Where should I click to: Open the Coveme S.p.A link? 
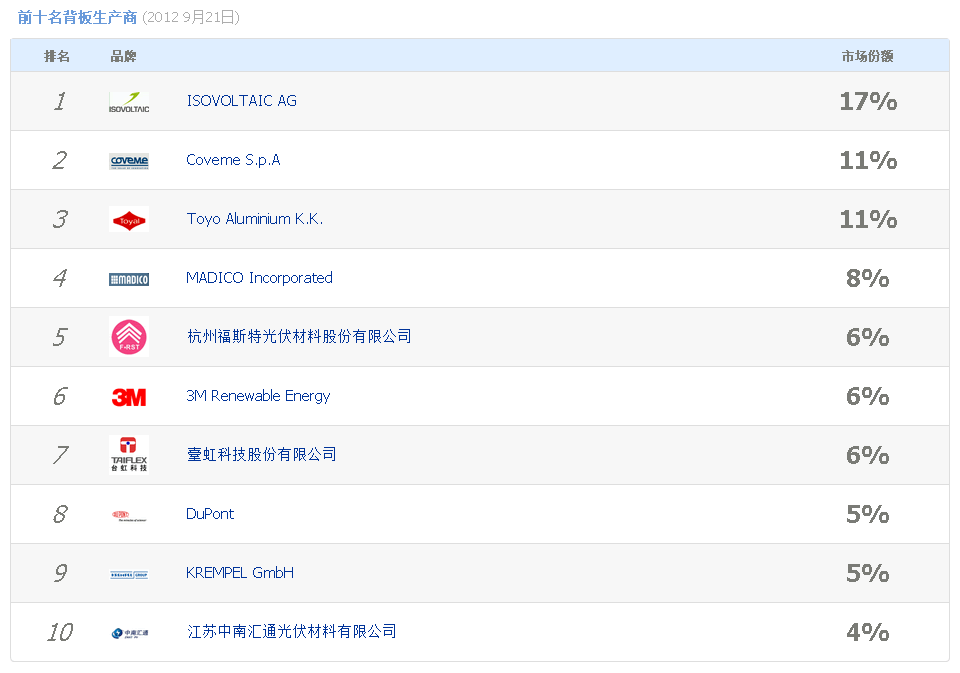pos(233,160)
